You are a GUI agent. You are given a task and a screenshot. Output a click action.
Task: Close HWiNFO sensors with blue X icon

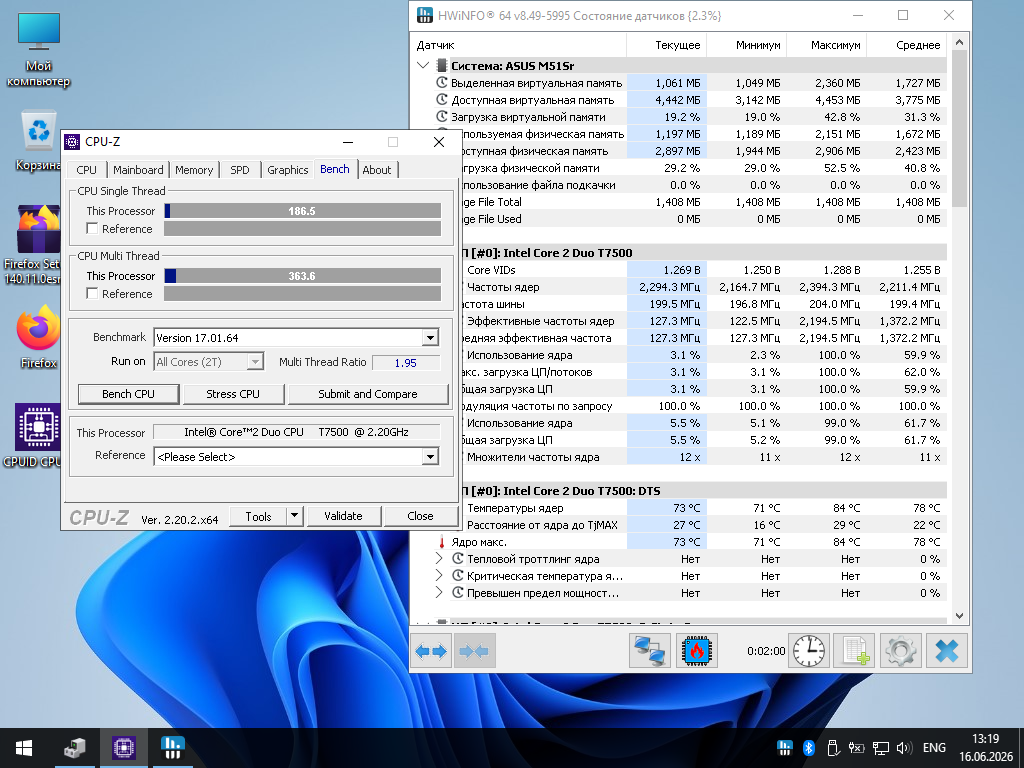point(946,650)
